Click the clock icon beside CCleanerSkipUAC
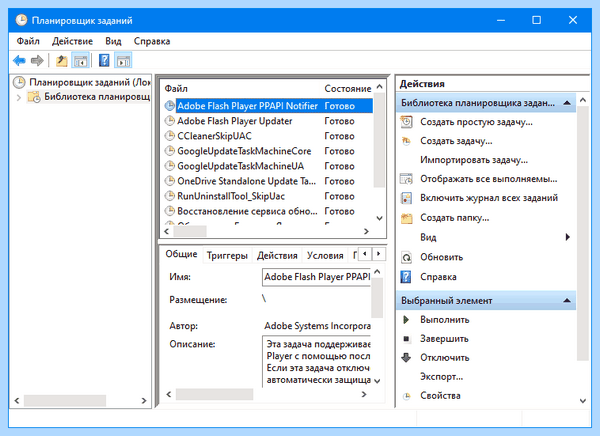600x436 pixels. 169,136
